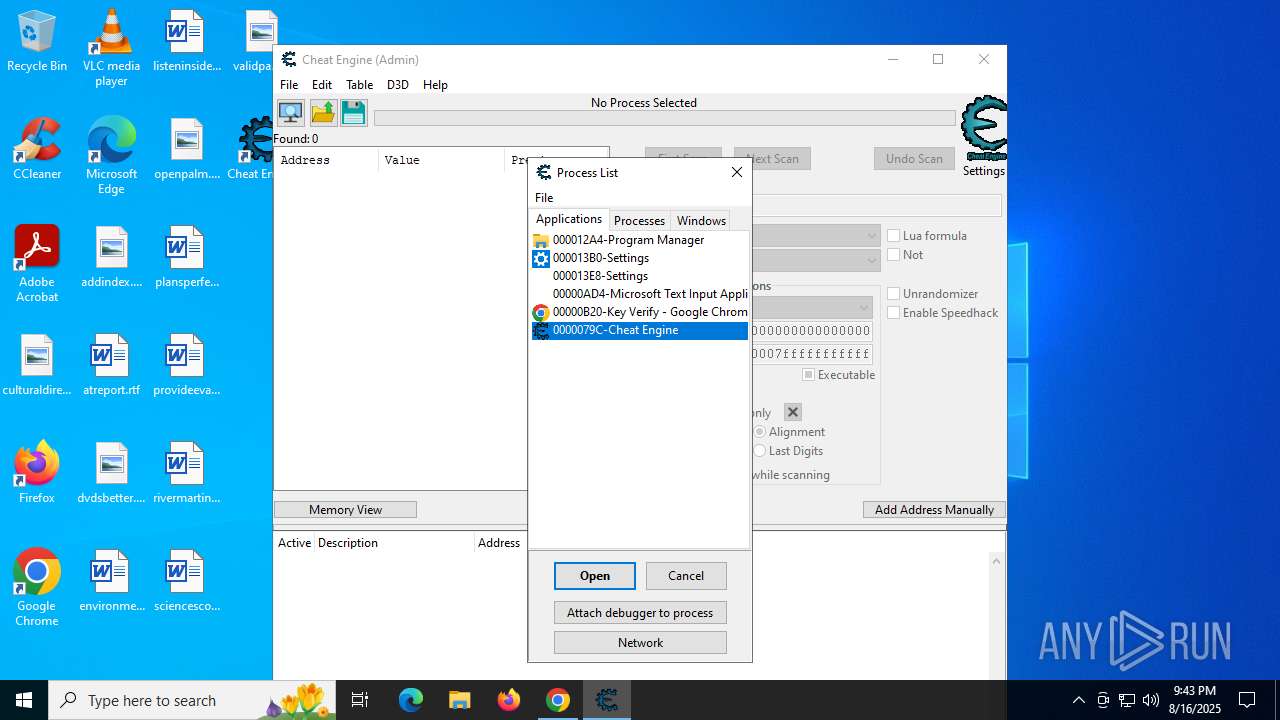Click Attach debugger to process
The height and width of the screenshot is (720, 1280).
[x=640, y=613]
